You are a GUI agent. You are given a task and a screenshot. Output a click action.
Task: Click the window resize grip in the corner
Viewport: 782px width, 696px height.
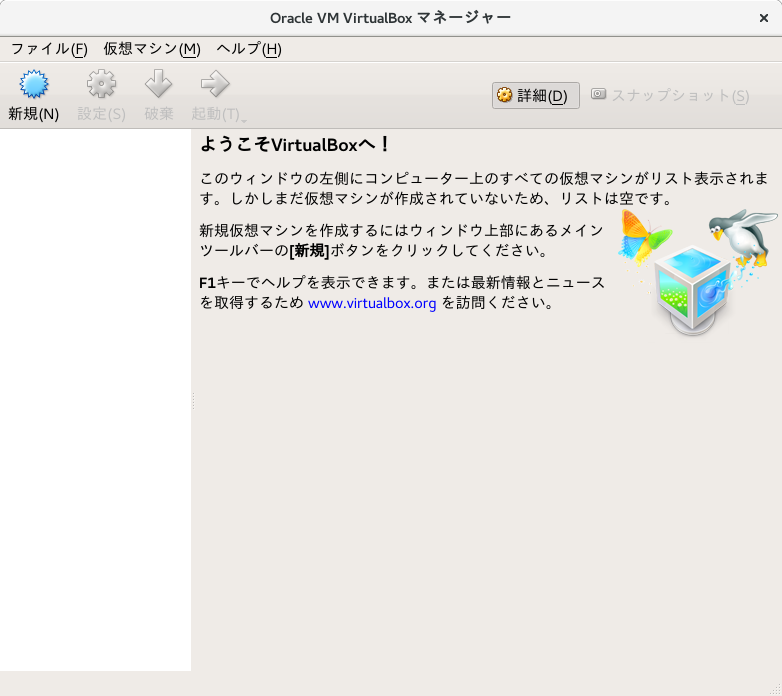[776, 690]
